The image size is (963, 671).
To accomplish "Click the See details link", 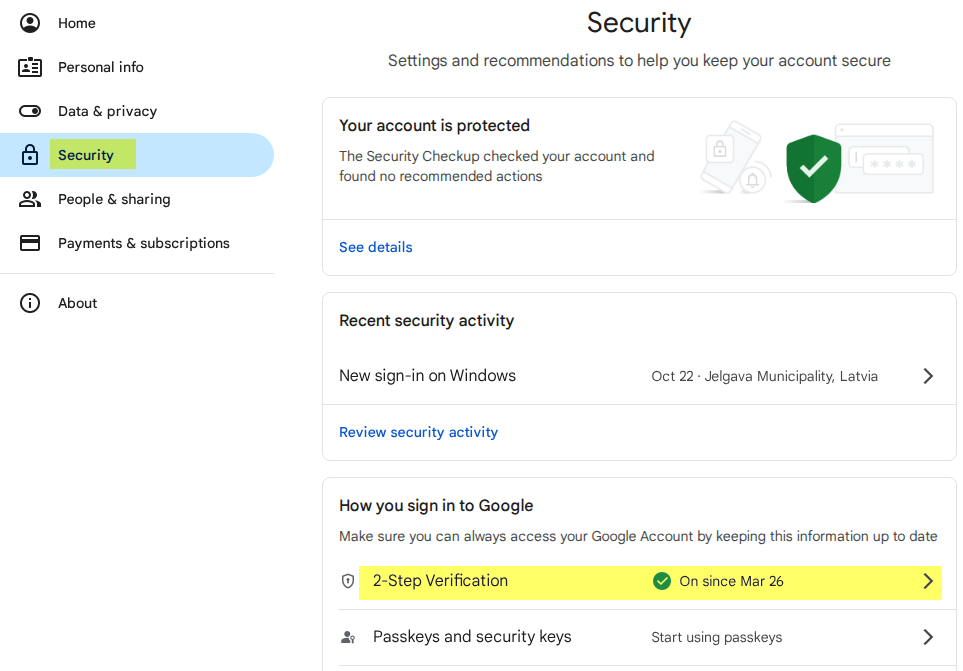I will (376, 247).
